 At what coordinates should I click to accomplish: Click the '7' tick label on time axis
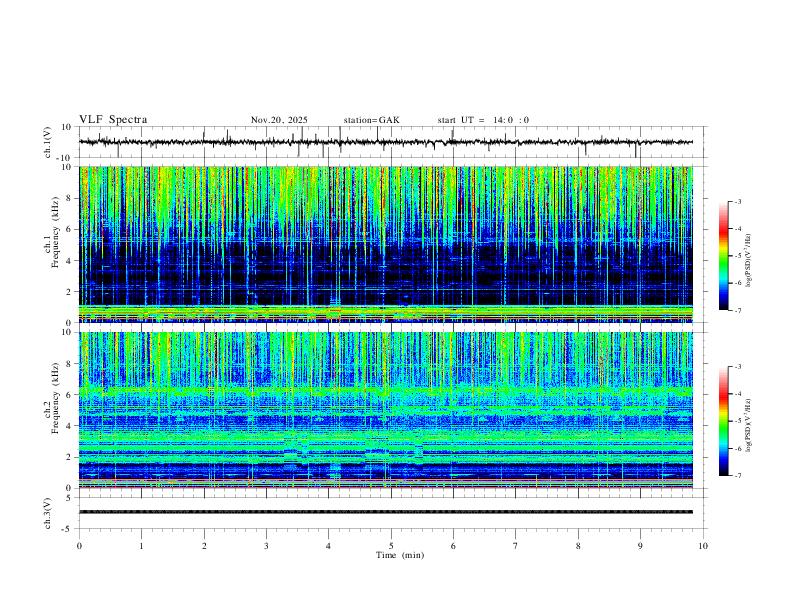(x=516, y=546)
